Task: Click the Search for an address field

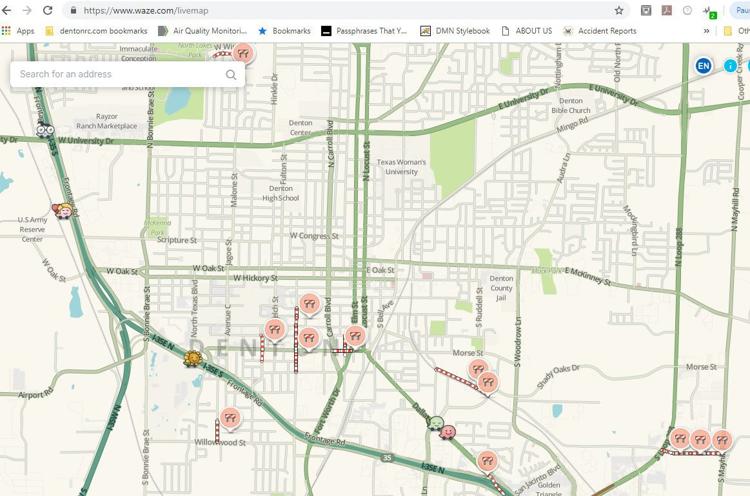Action: coord(127,74)
